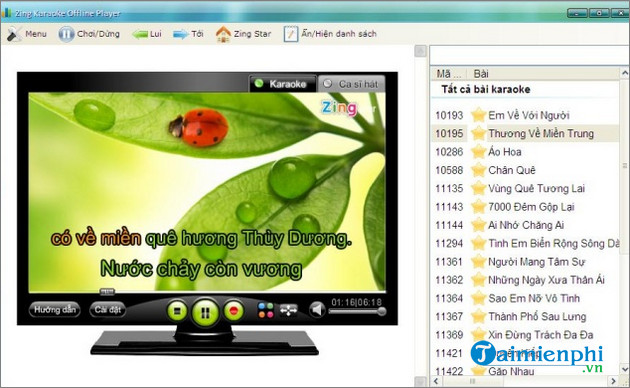Pause the song with center button

pyautogui.click(x=205, y=312)
